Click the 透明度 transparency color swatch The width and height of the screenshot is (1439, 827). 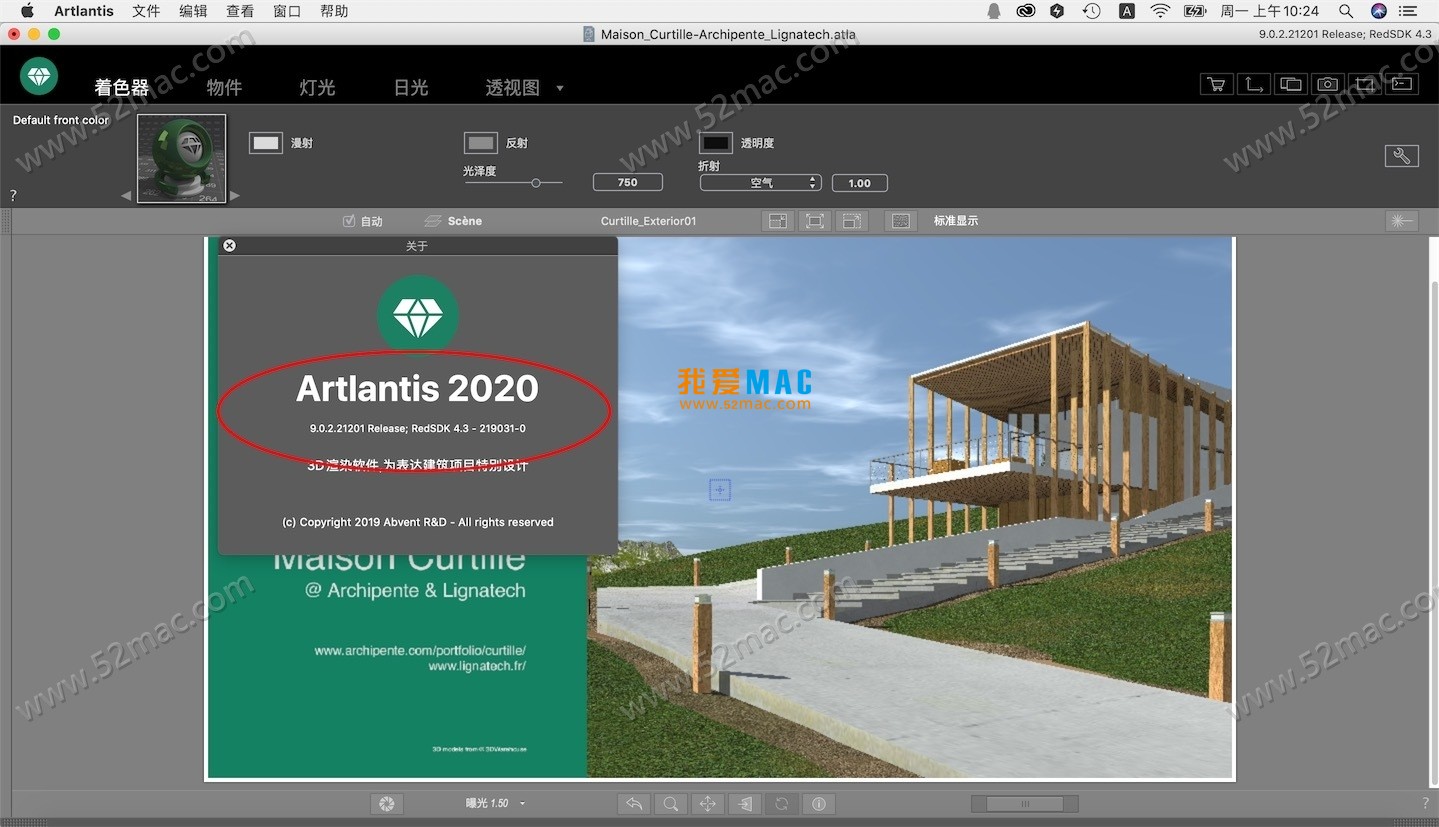coord(715,143)
